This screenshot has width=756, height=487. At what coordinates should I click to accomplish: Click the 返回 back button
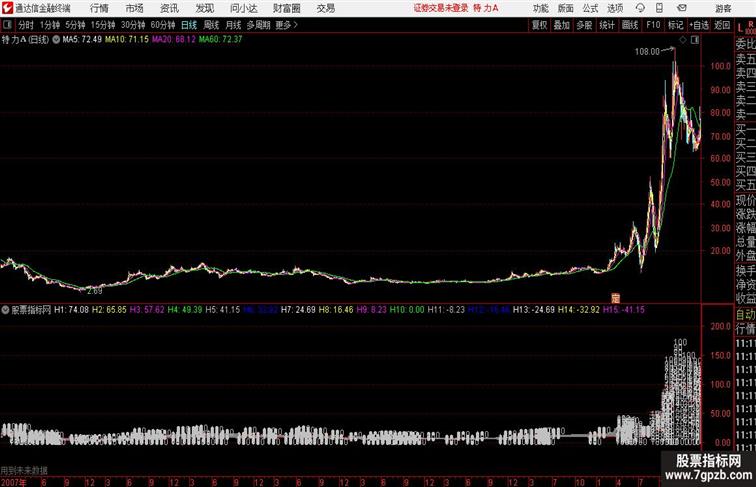click(722, 25)
